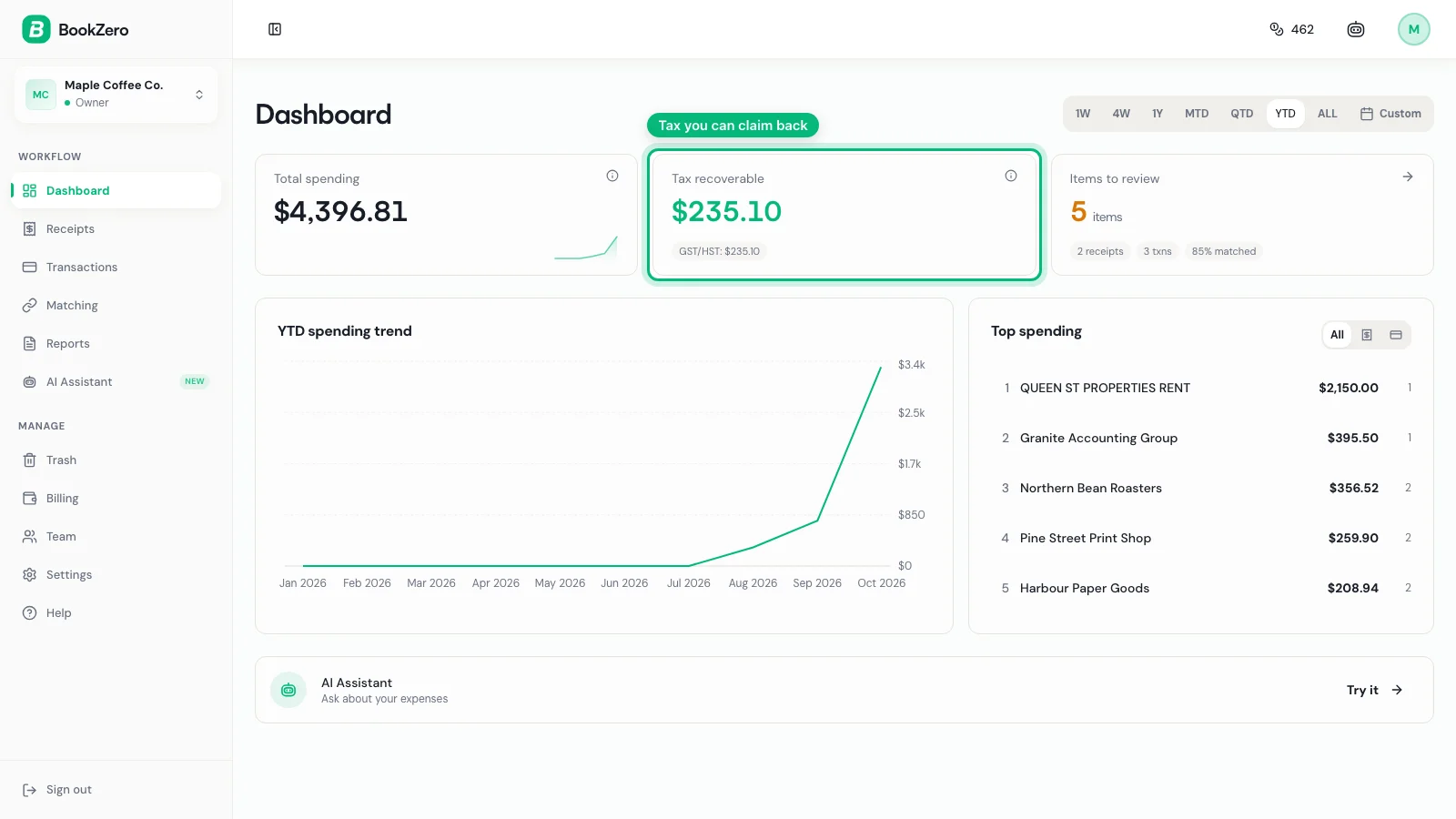The width and height of the screenshot is (1456, 819).
Task: Click the GST/HST: $235.10 chip
Action: pyautogui.click(x=719, y=251)
